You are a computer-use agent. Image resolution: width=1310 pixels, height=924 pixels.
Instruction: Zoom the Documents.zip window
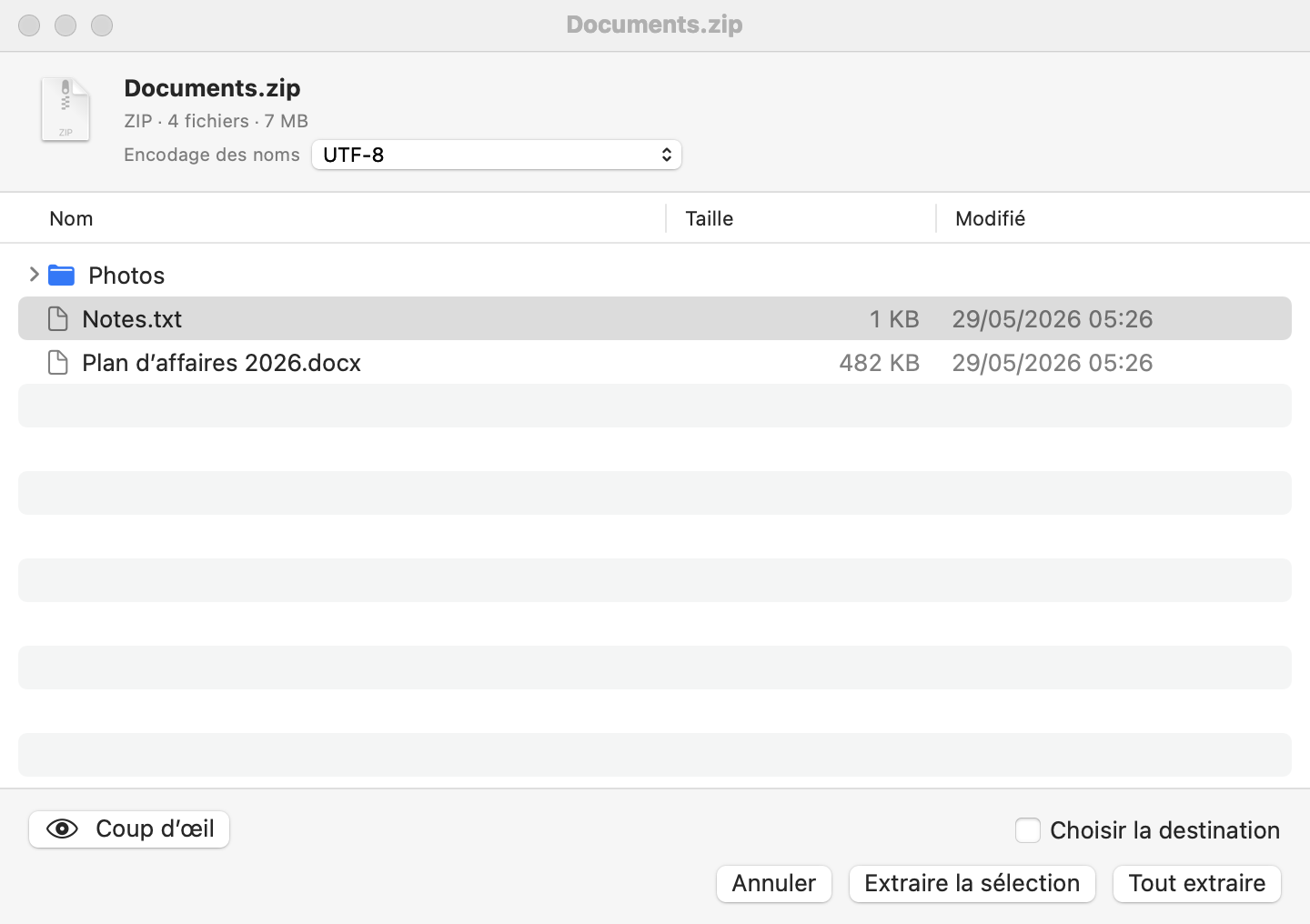102,25
